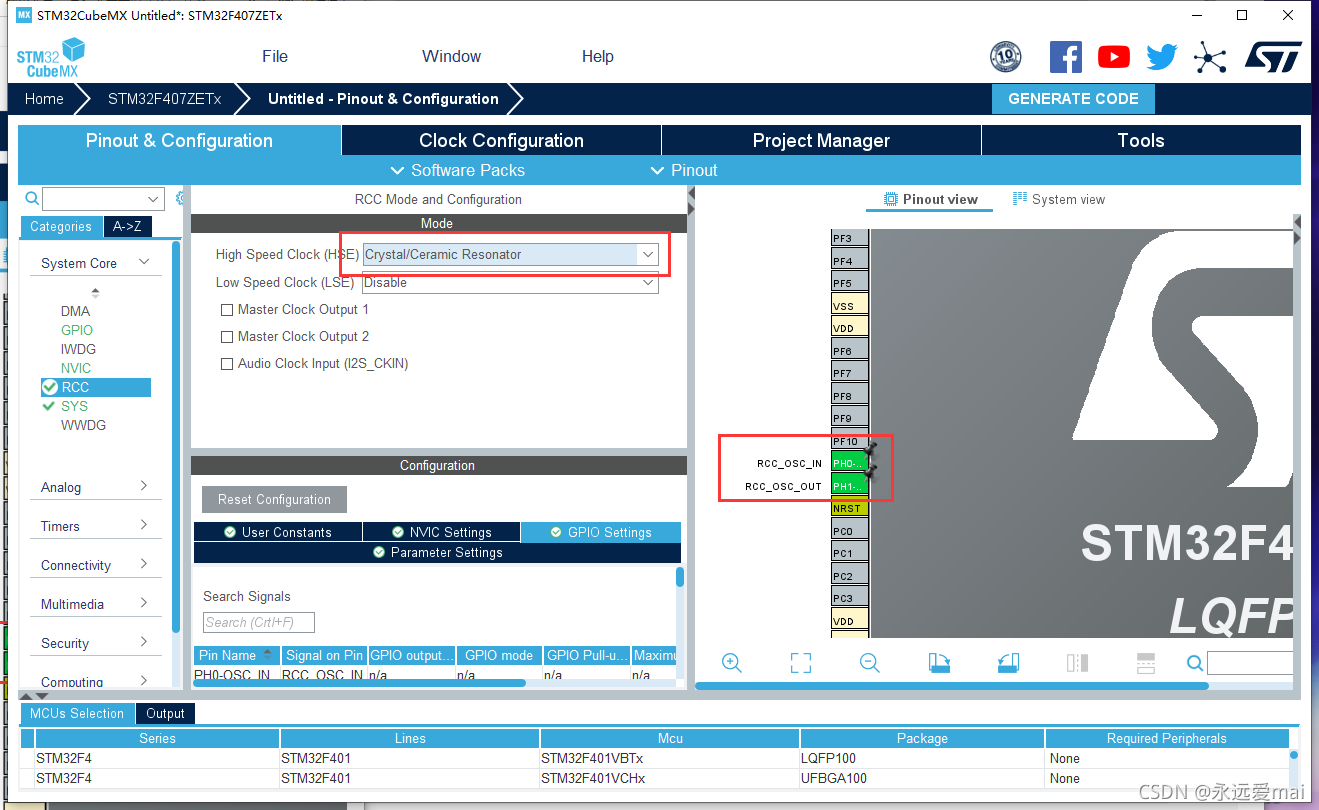Open category settings gear icon

[x=180, y=198]
